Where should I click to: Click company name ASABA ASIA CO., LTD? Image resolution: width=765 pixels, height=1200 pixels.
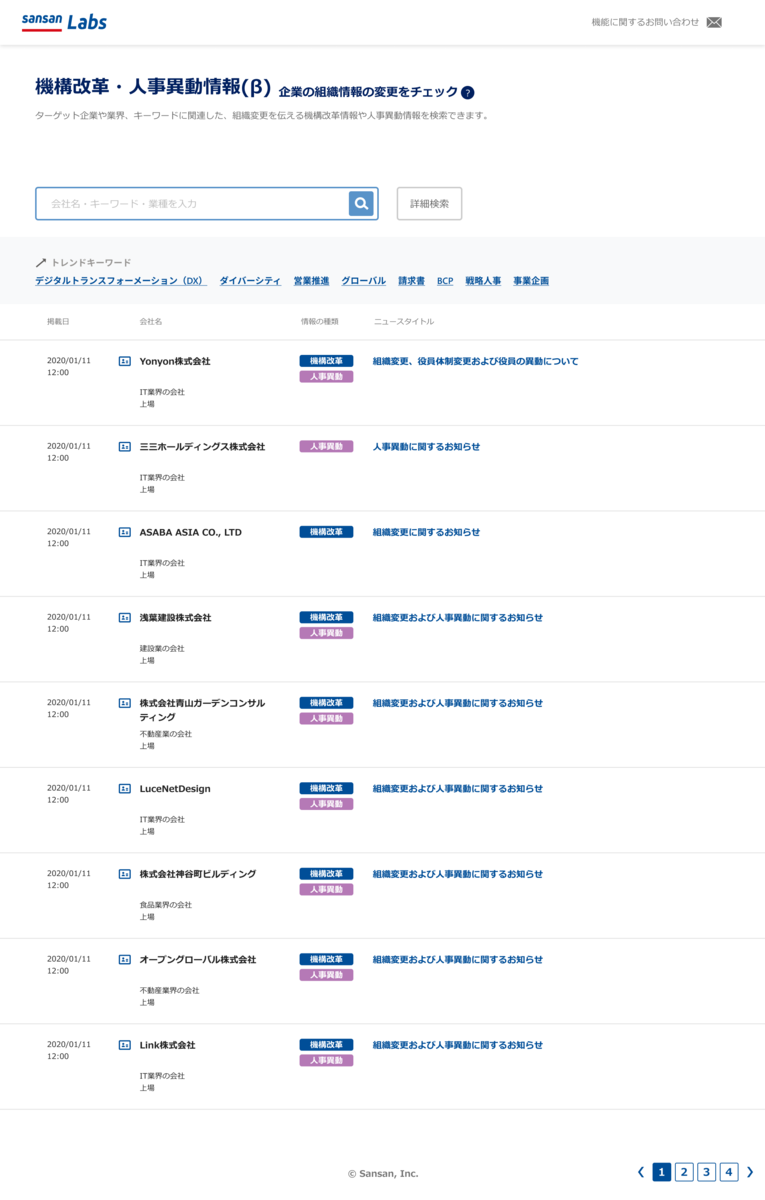click(x=190, y=532)
